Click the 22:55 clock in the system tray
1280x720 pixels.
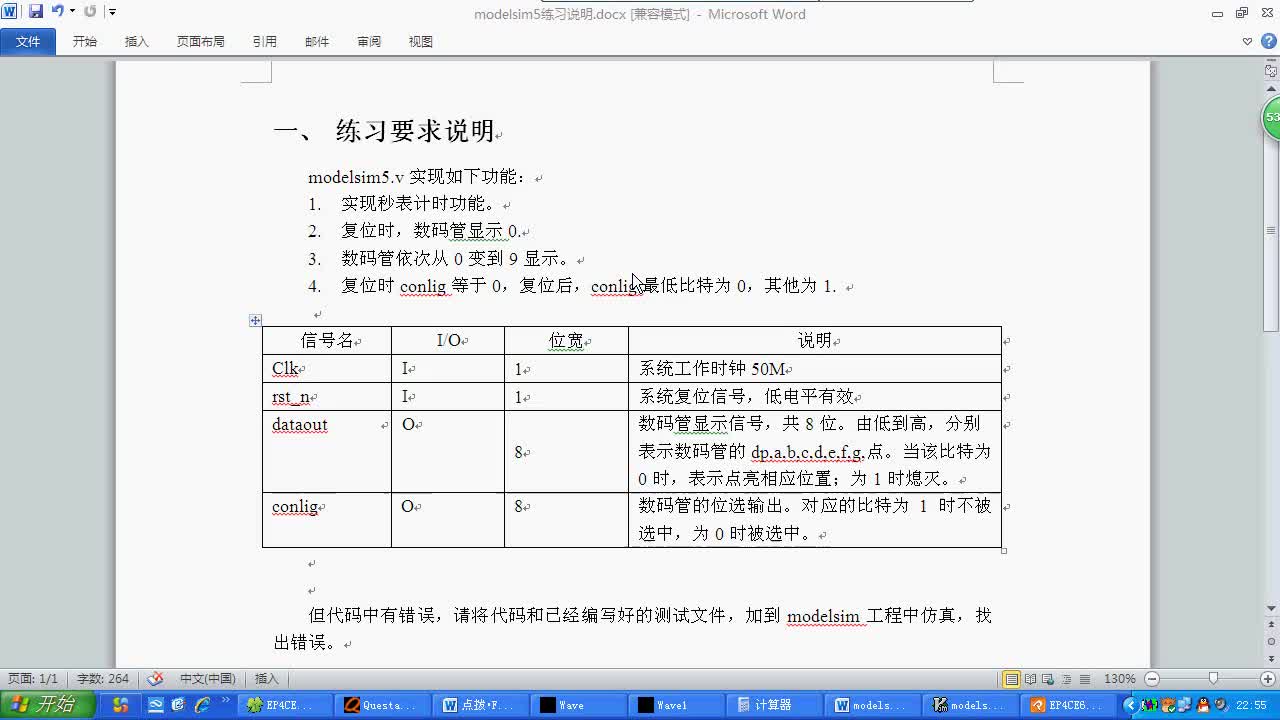[1251, 705]
